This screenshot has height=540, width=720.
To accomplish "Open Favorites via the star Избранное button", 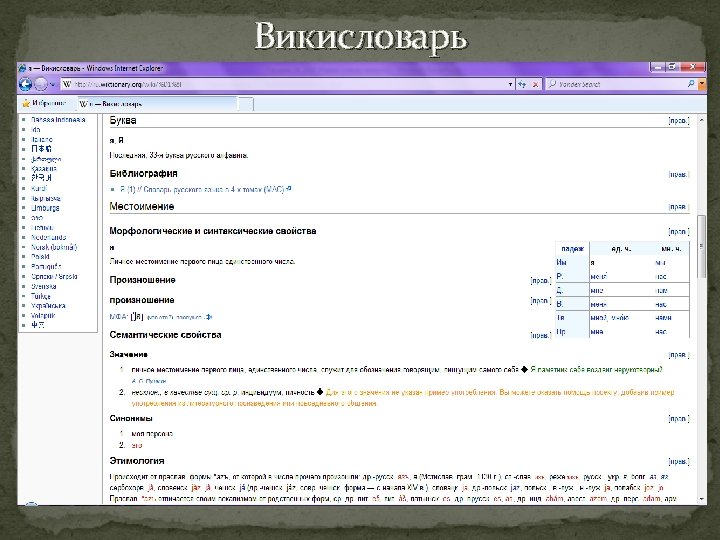I will pyautogui.click(x=45, y=103).
